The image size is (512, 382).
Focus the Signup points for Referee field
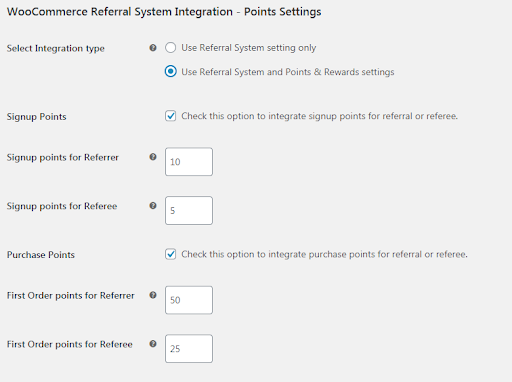(189, 210)
